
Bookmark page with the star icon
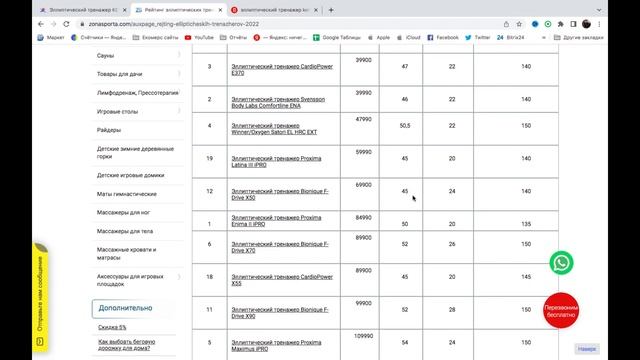coord(519,24)
